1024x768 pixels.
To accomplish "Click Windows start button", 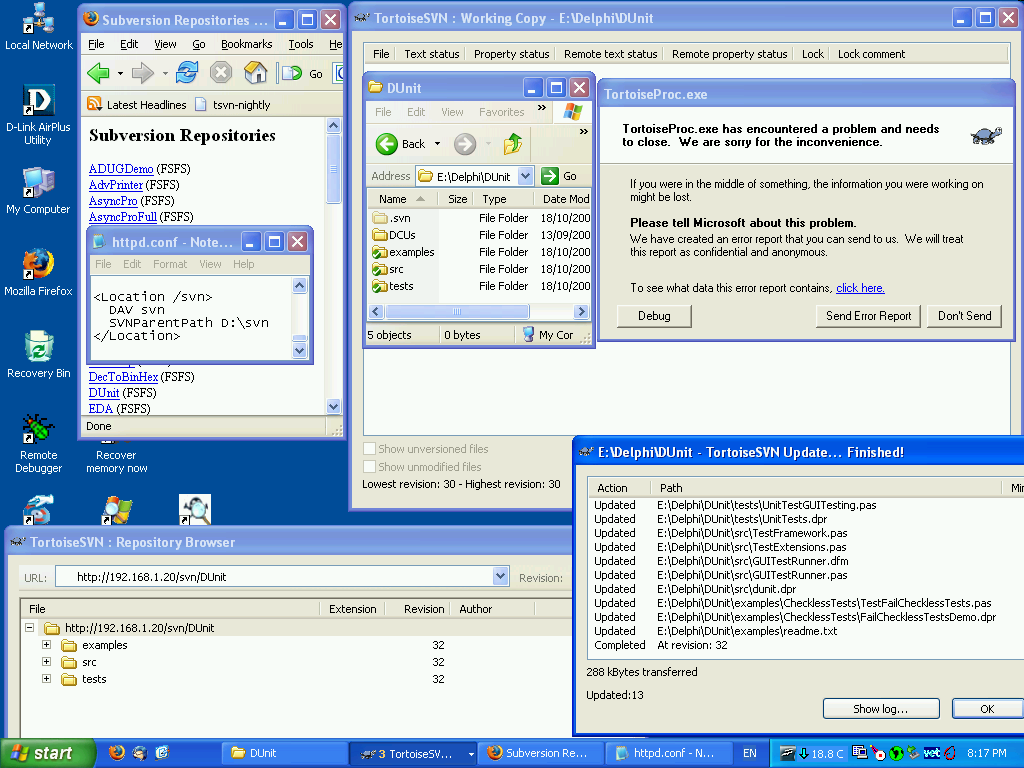I will coord(47,754).
